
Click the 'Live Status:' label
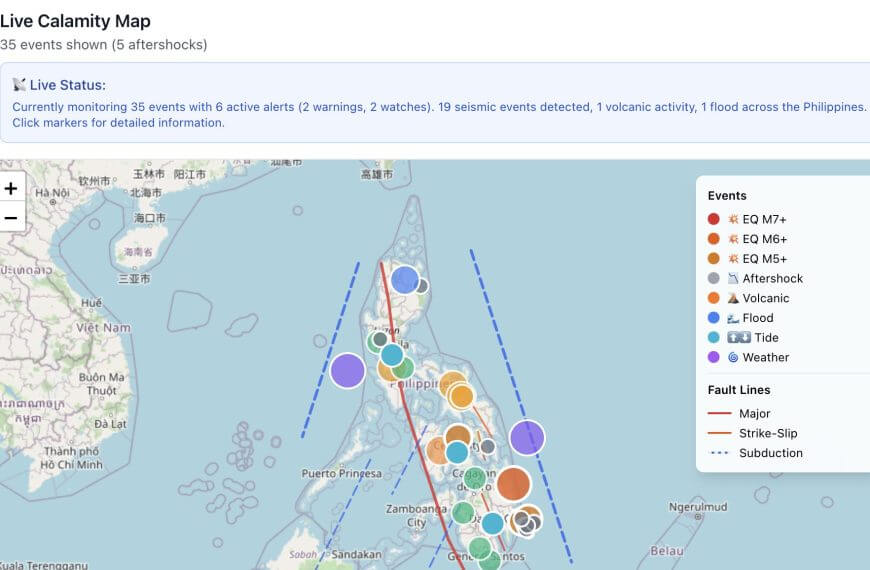(68, 85)
